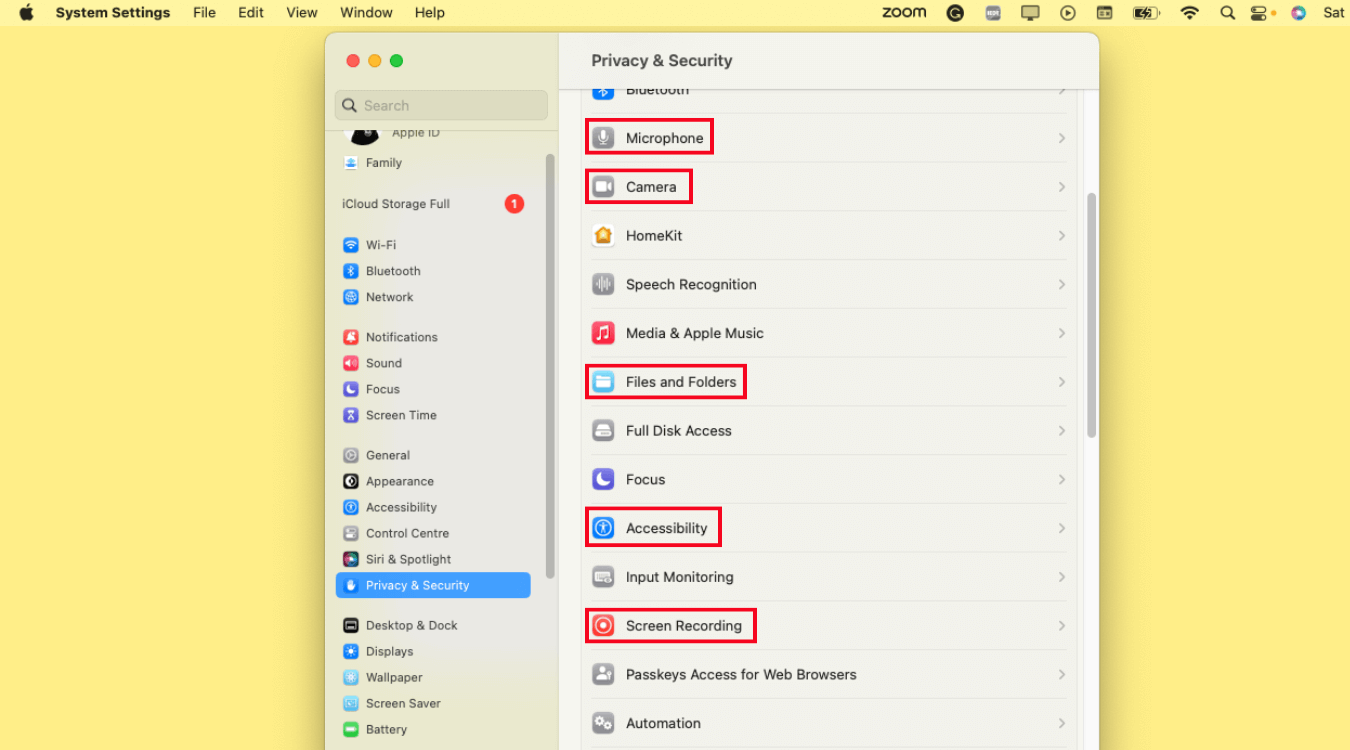Open Media & Apple Music text label
Viewport: 1350px width, 750px height.
tap(695, 333)
